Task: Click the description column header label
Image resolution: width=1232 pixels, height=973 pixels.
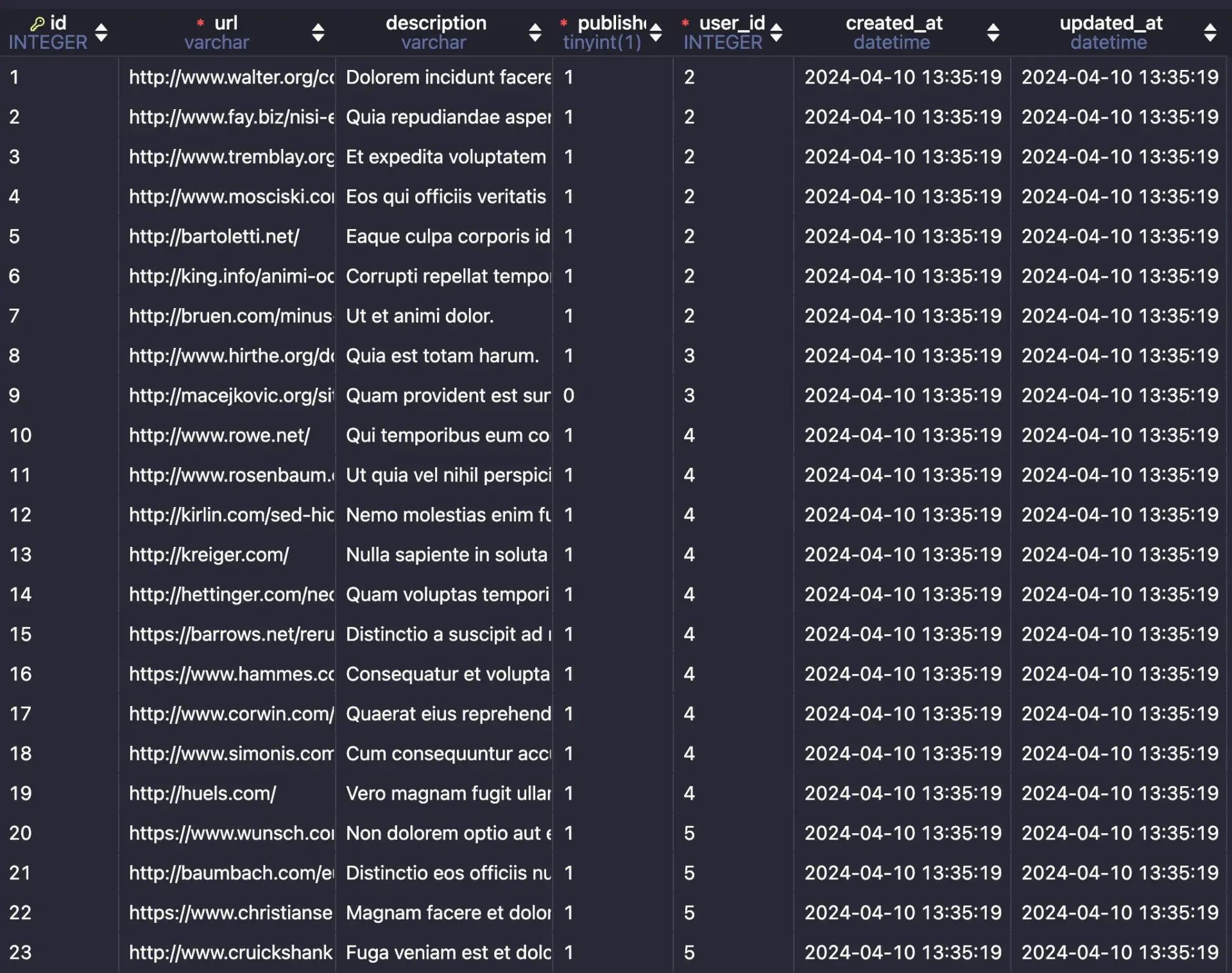Action: point(436,23)
